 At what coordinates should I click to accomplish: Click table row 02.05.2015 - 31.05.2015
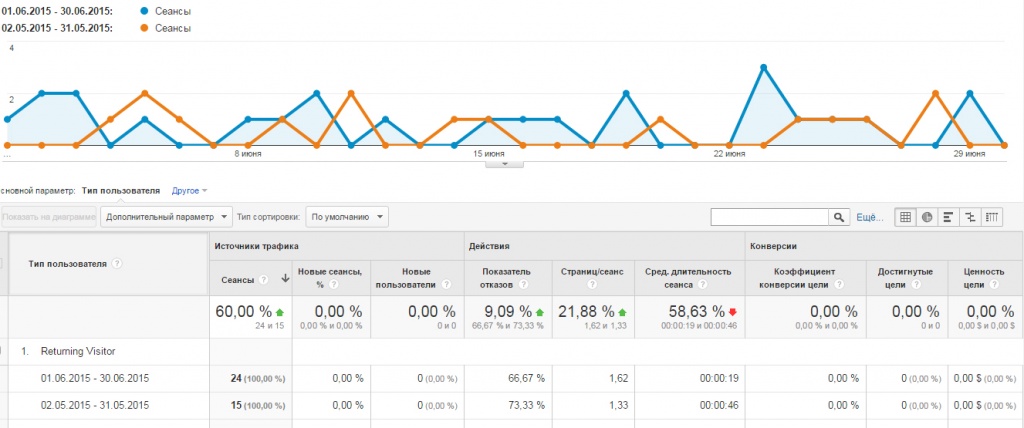(x=512, y=405)
